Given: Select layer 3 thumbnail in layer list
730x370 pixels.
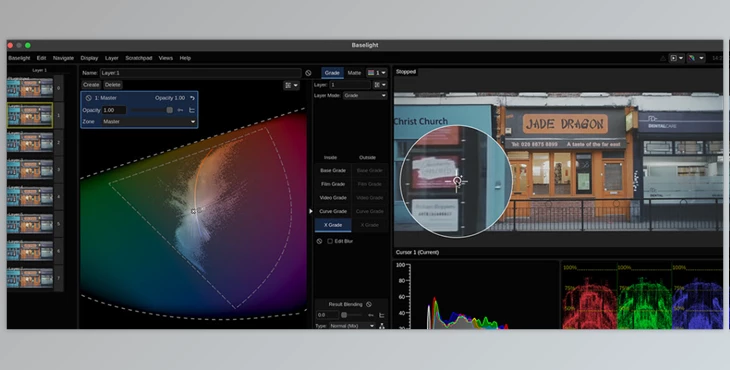Looking at the screenshot, I should 30,169.
